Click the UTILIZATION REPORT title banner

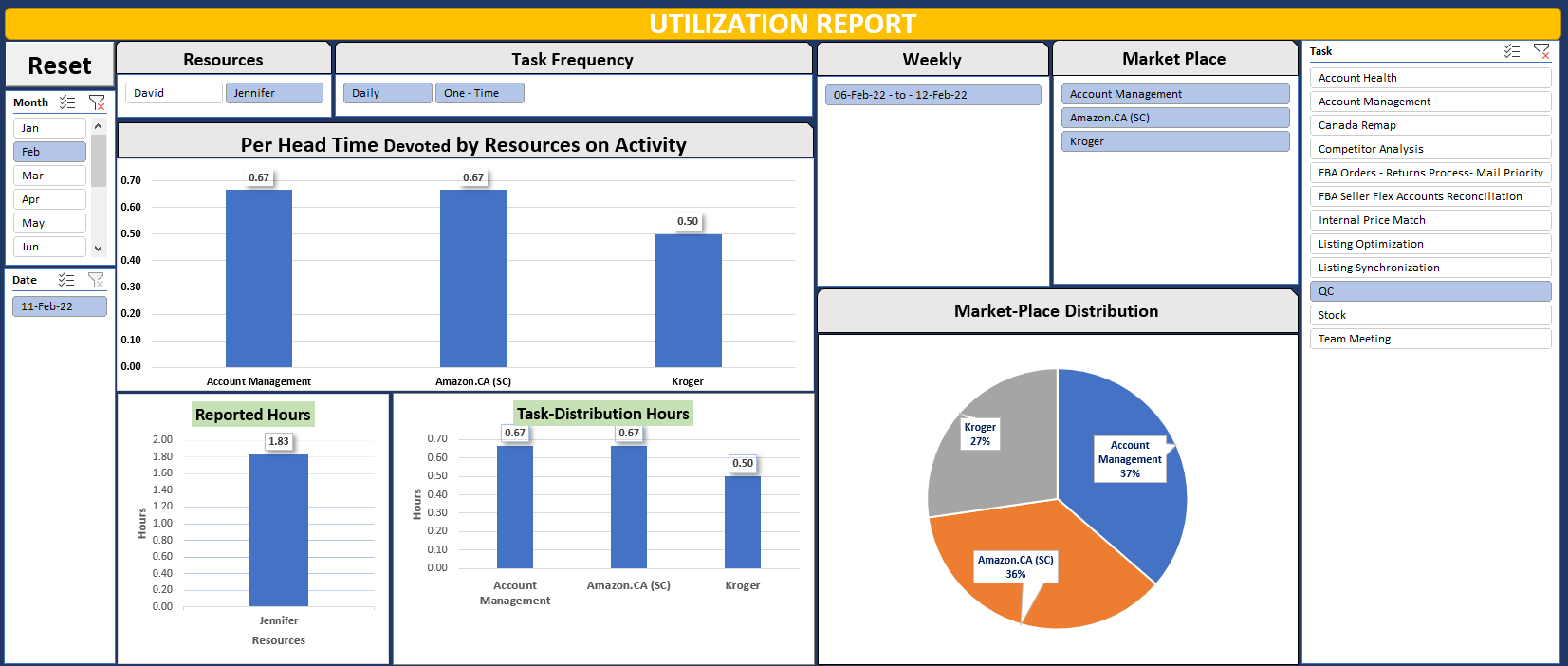coord(783,24)
